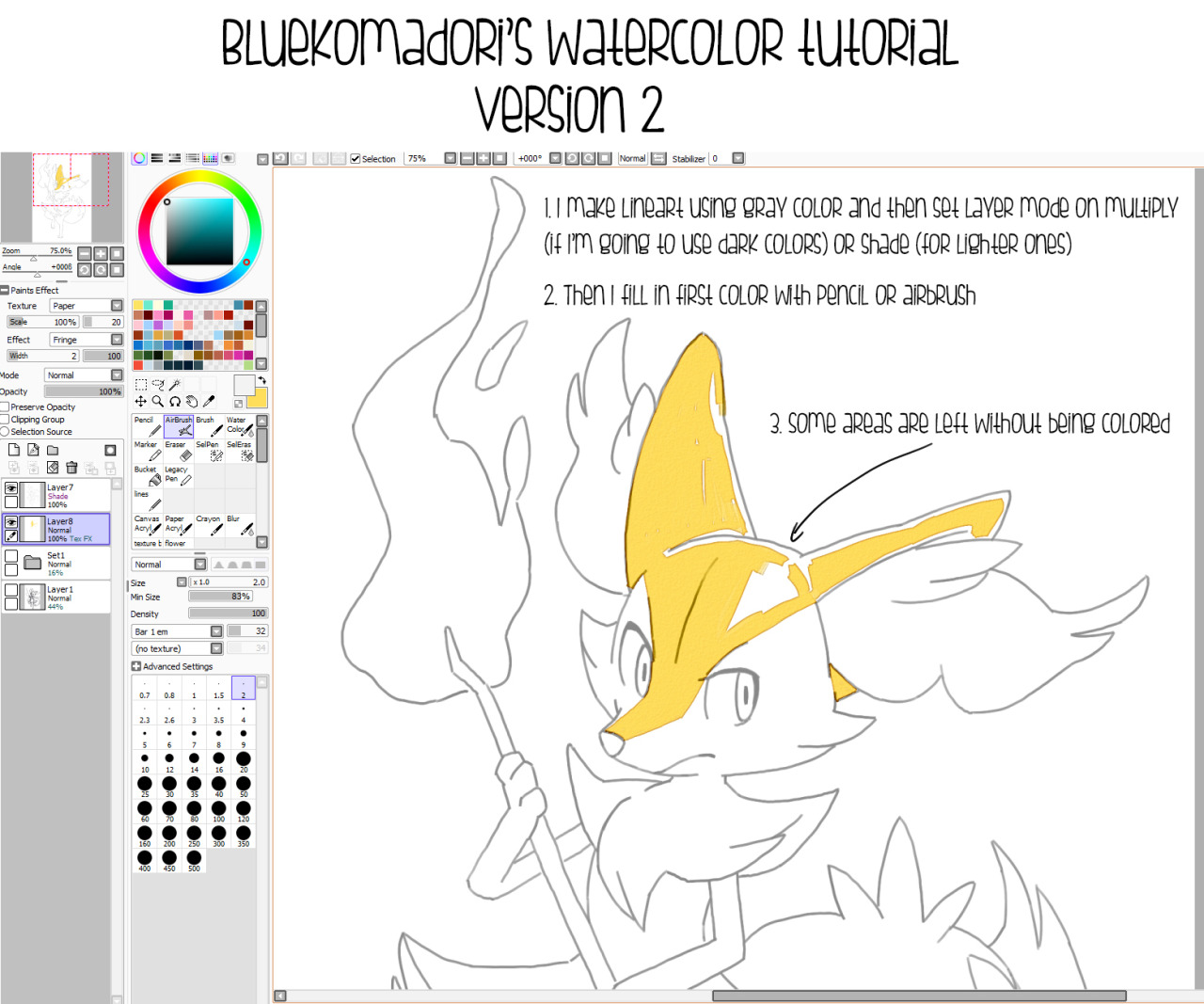Select the Legacy Pen tool

pyautogui.click(x=178, y=475)
